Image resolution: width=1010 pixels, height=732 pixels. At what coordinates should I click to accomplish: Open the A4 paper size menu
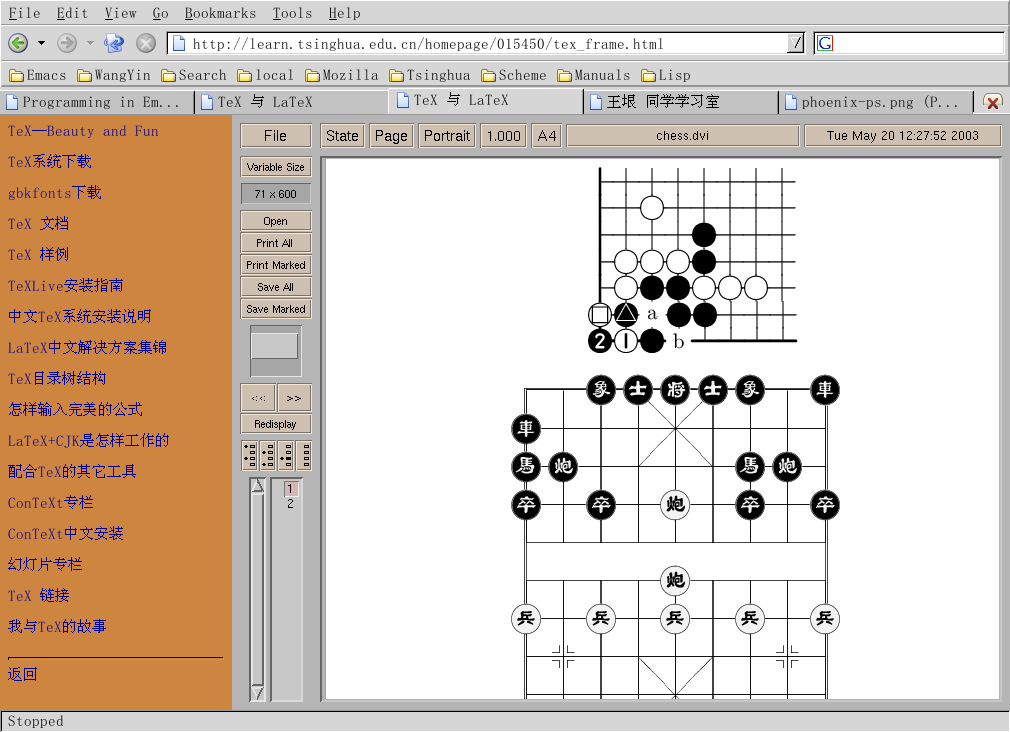[546, 136]
